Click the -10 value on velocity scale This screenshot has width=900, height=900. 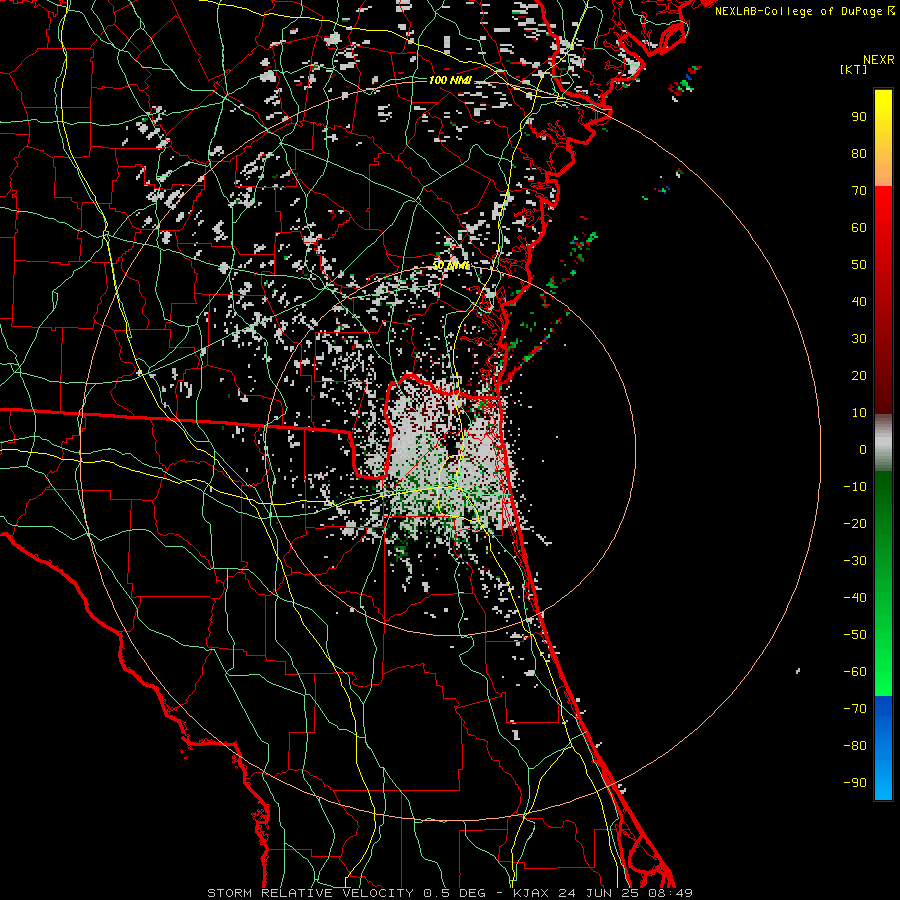855,487
